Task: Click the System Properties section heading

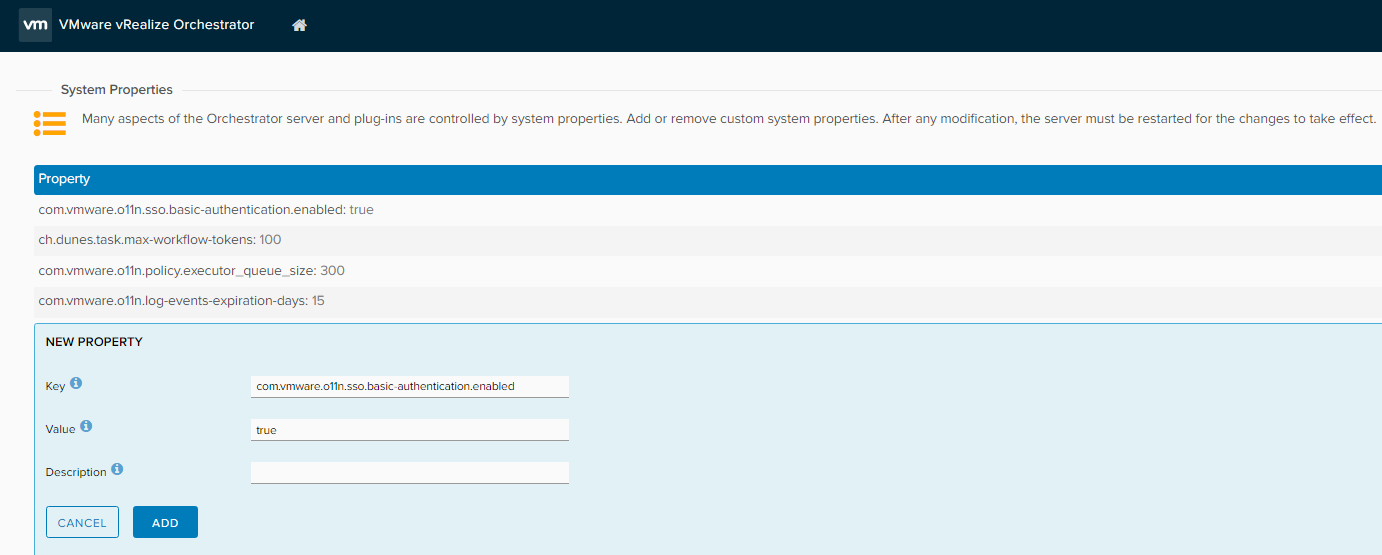Action: (x=116, y=90)
